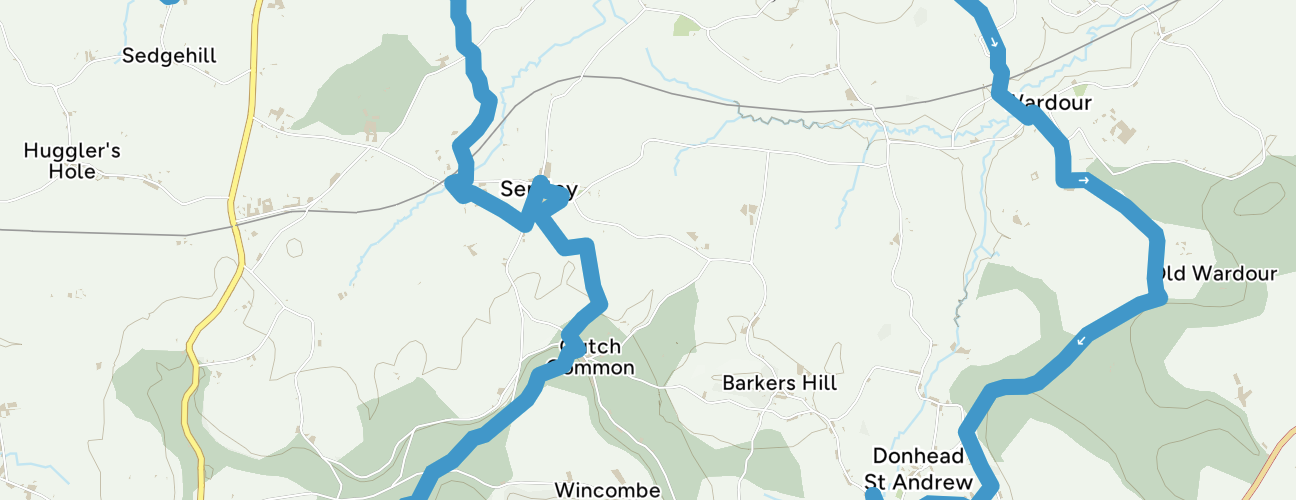The height and width of the screenshot is (500, 1296).
Task: Click the route arrow southwest of Old Wardour
Action: 1081,343
